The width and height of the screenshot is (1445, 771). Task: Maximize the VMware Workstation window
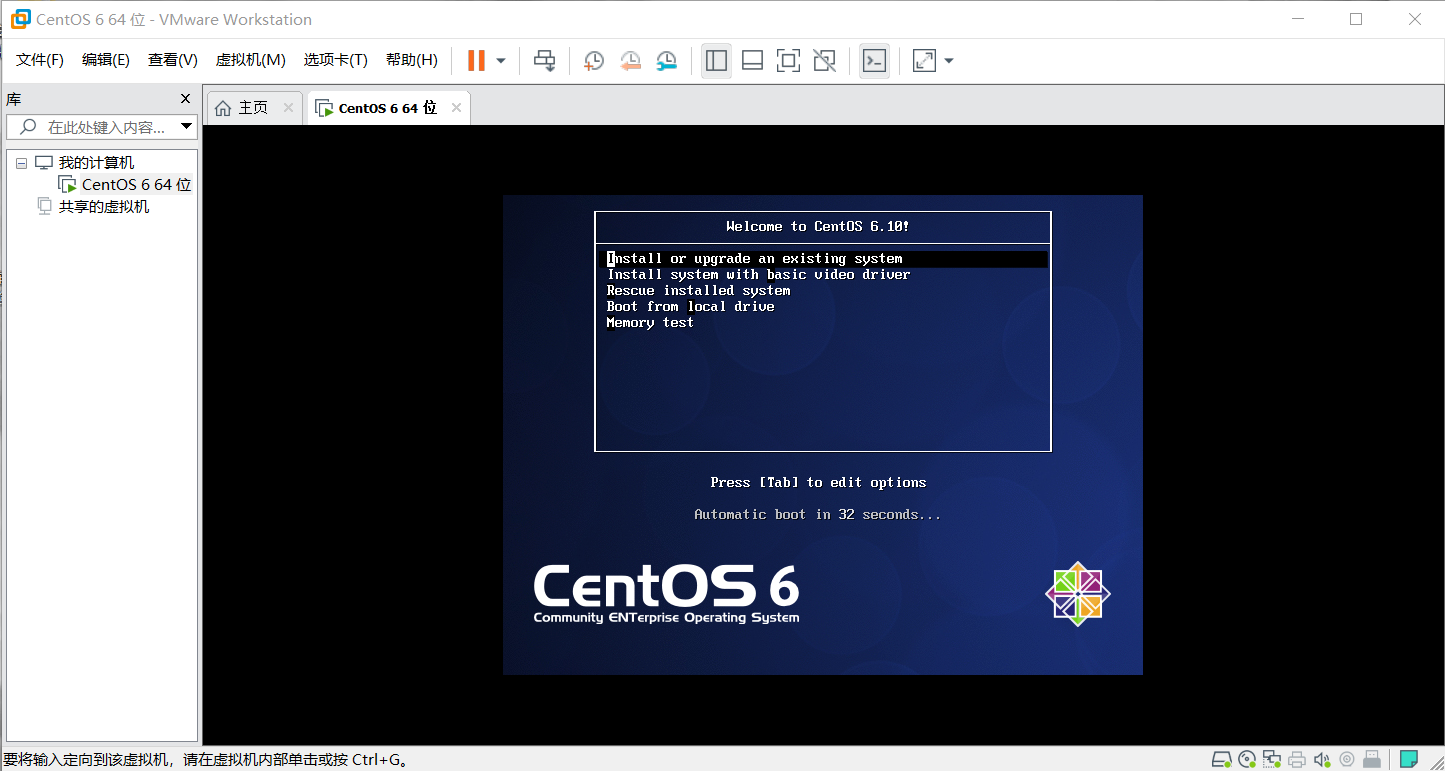(x=1356, y=19)
